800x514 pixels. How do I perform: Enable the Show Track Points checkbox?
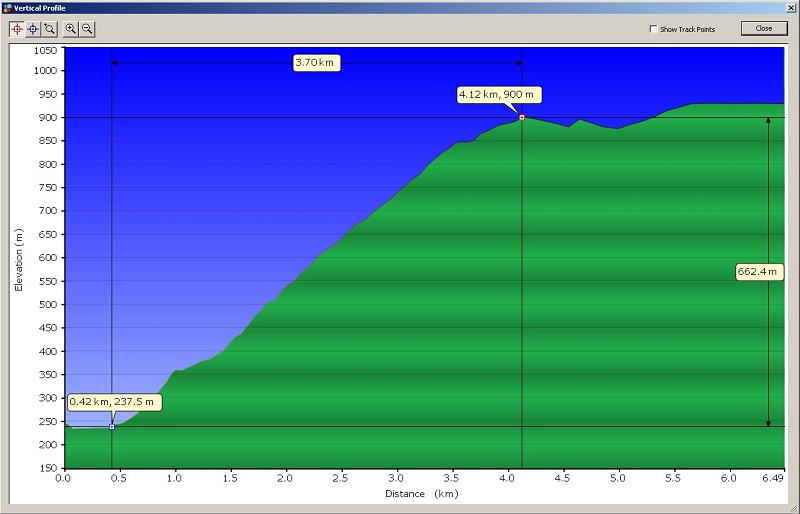654,29
